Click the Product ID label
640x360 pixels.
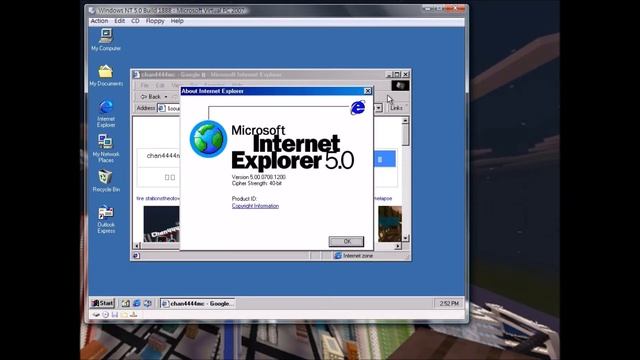coord(244,199)
